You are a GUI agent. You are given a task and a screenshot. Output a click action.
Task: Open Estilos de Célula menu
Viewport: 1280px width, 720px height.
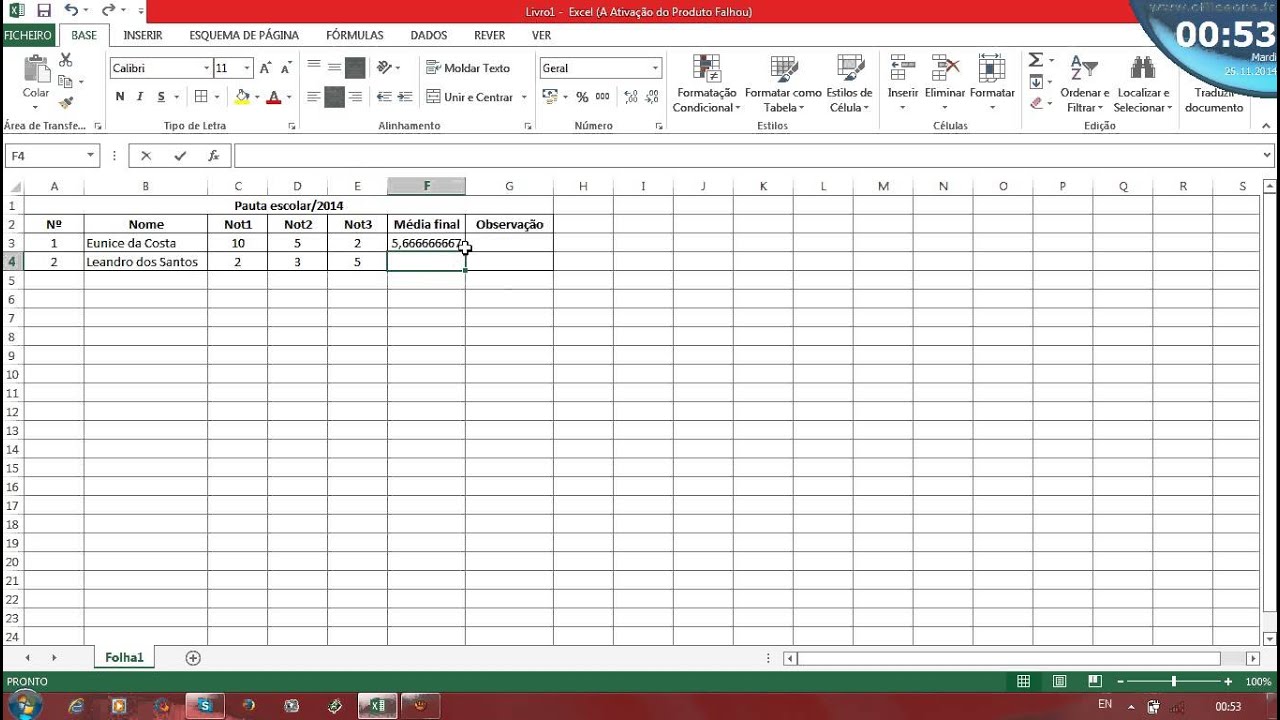[x=850, y=84]
